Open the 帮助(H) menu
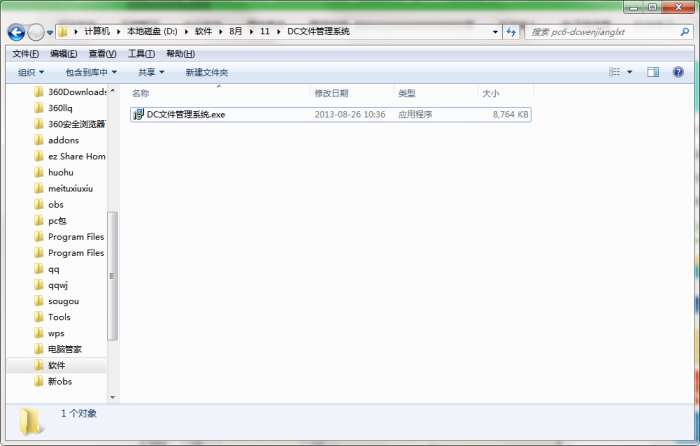The image size is (700, 446). click(180, 54)
